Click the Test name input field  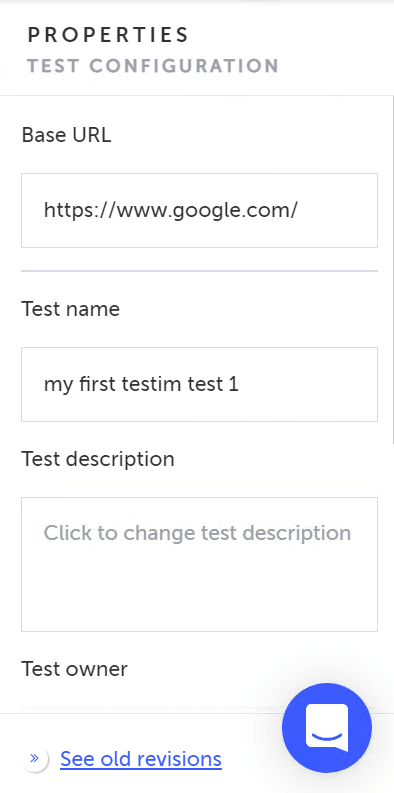pos(199,384)
